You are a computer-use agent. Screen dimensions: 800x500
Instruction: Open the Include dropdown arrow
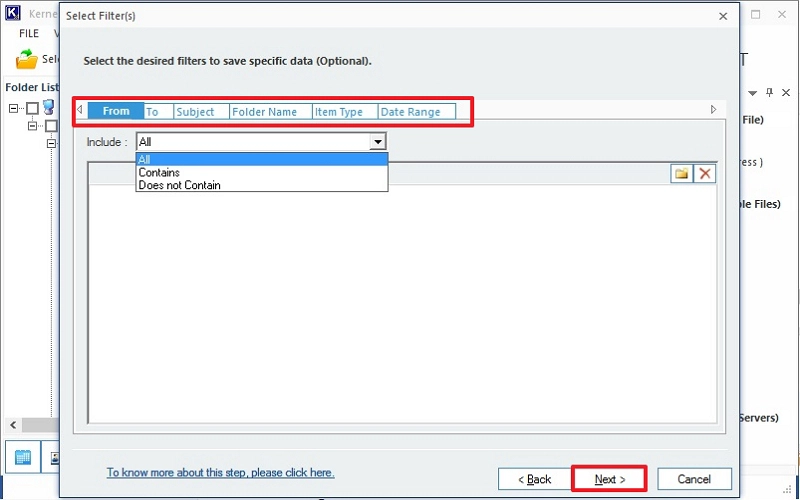pos(377,142)
